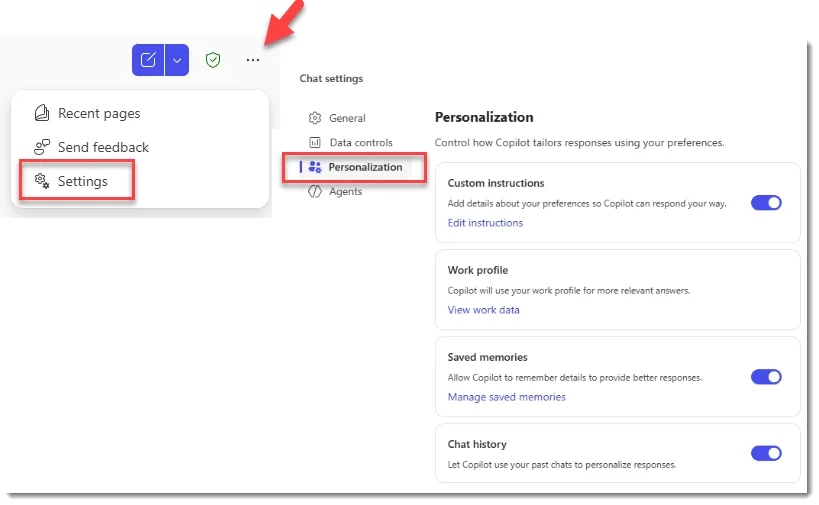Open the Personalization settings tab
This screenshot has width=819, height=505.
364,167
